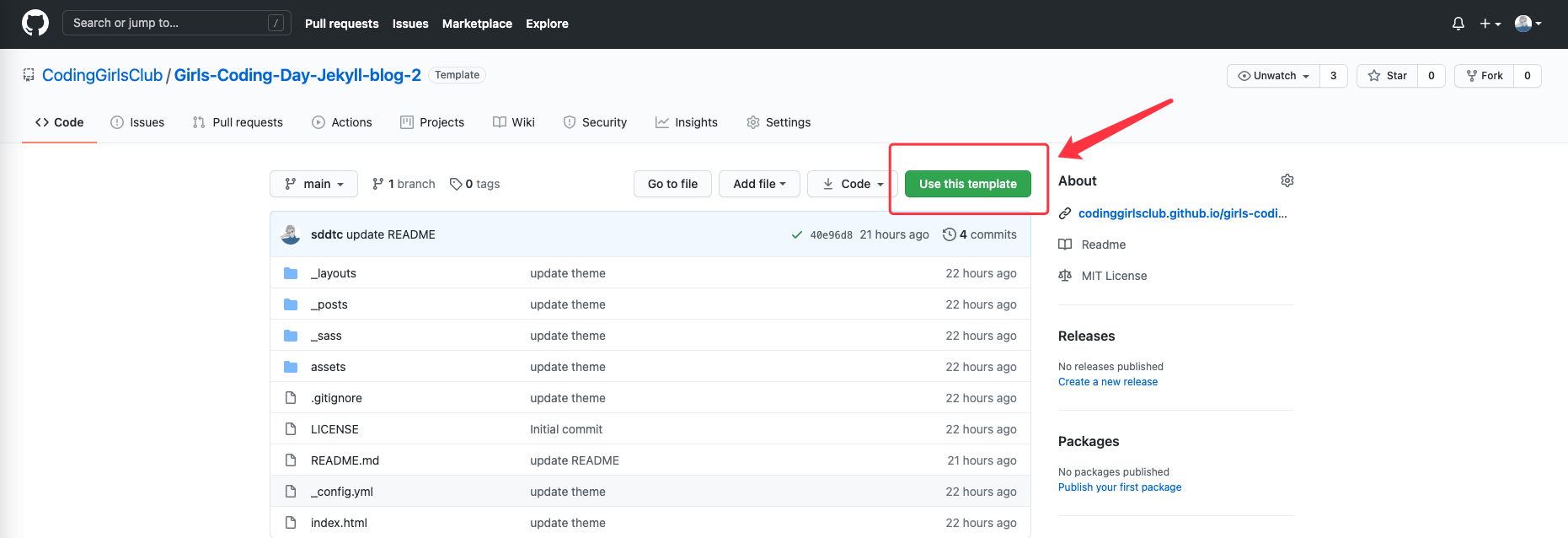The width and height of the screenshot is (1568, 538).
Task: View the 4 commits history
Action: pos(980,234)
